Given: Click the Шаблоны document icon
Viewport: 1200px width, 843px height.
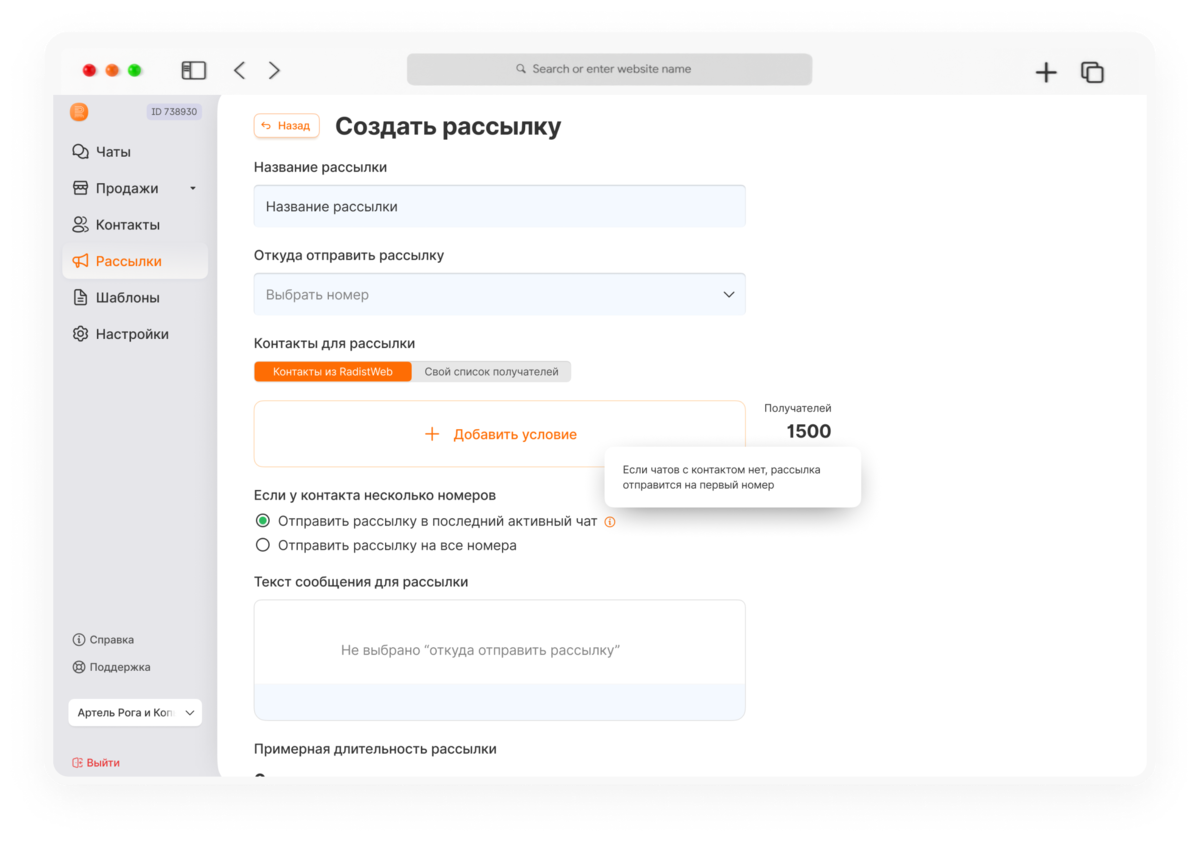Looking at the screenshot, I should click(x=80, y=298).
